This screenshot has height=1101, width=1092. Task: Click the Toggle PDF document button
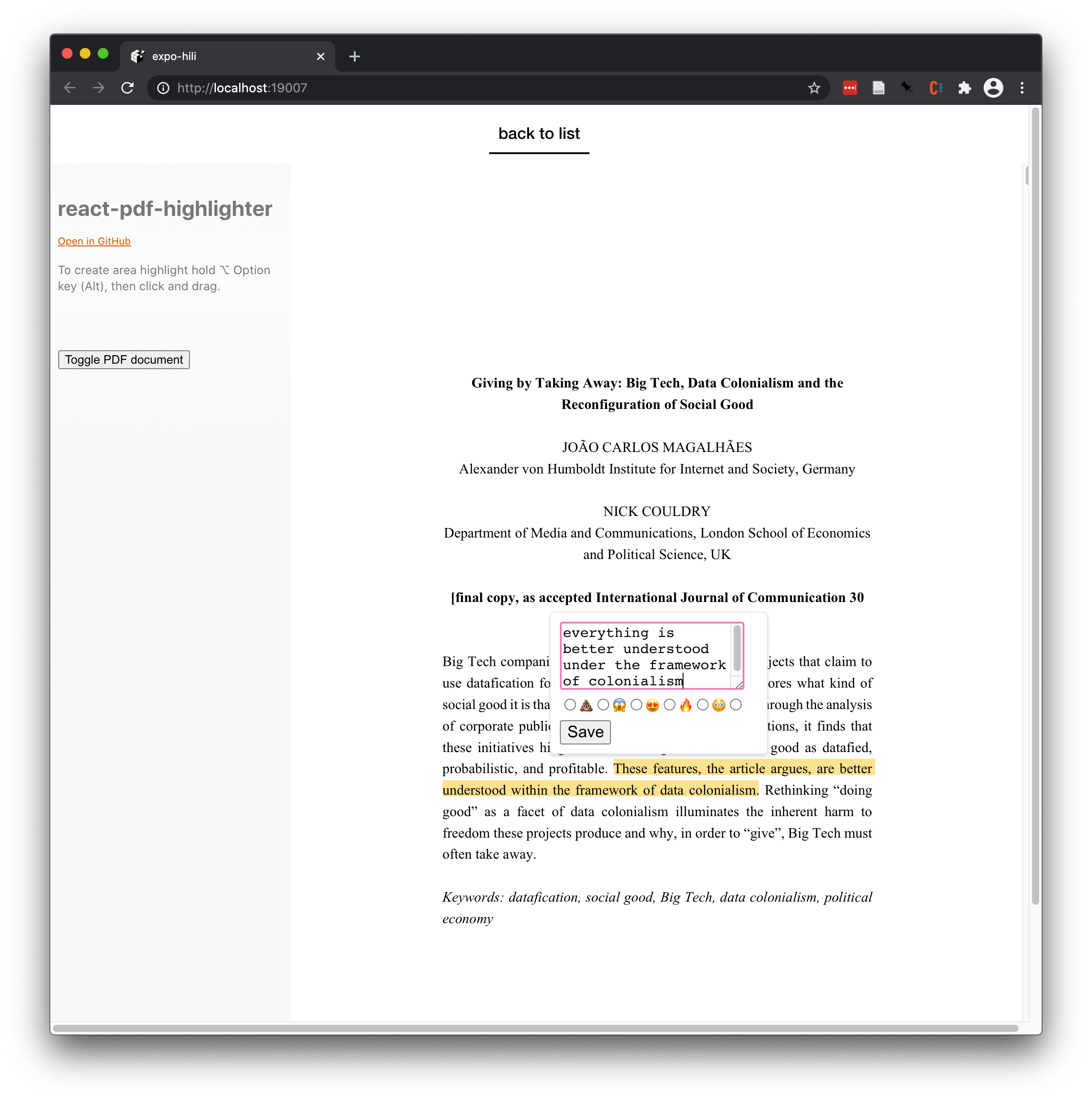(124, 360)
